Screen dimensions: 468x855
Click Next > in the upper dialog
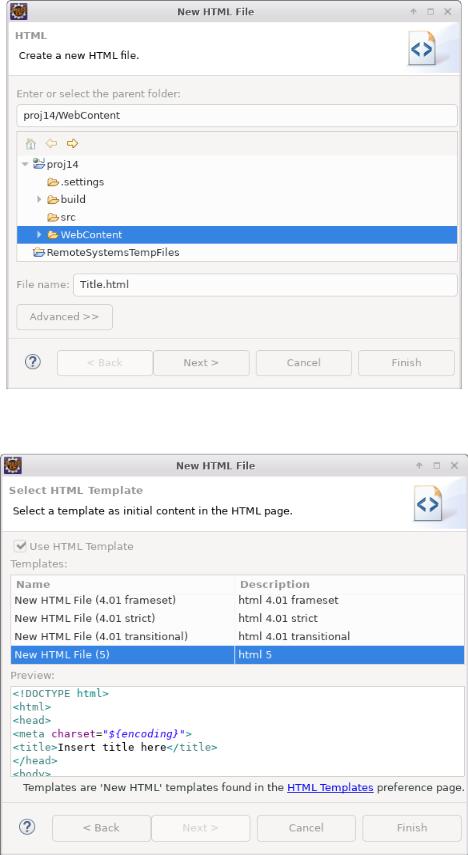tap(201, 363)
